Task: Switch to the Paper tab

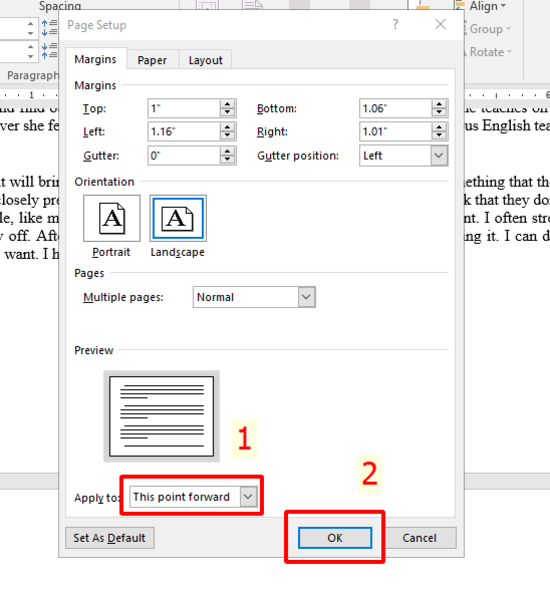Action: pos(152,60)
